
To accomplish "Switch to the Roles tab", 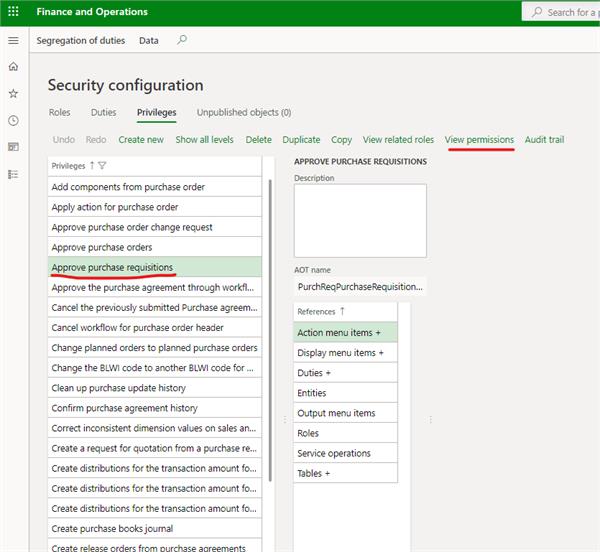I will [x=60, y=112].
